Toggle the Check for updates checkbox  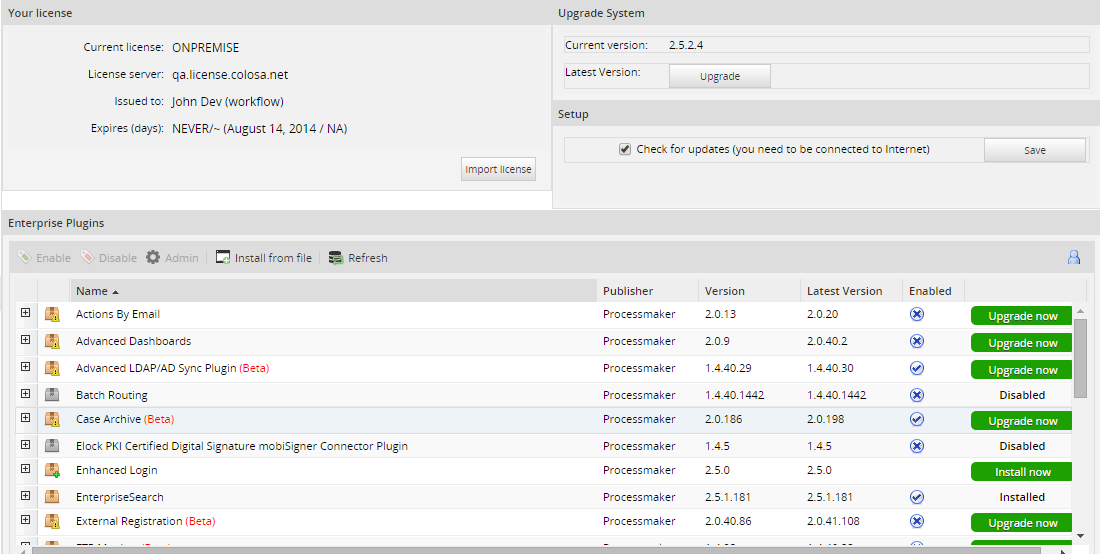point(625,150)
